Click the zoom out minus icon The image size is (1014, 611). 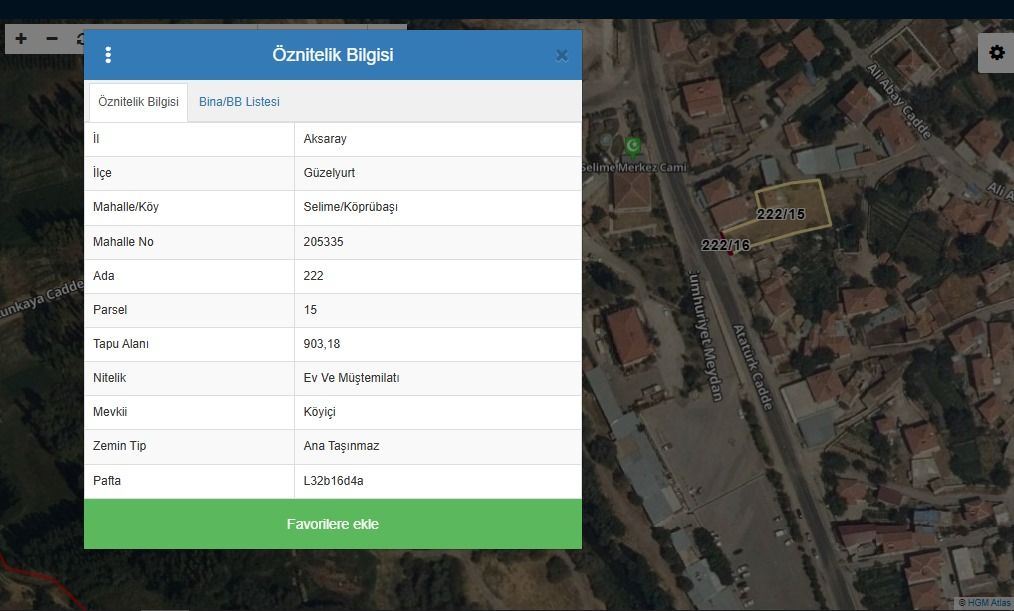(53, 39)
